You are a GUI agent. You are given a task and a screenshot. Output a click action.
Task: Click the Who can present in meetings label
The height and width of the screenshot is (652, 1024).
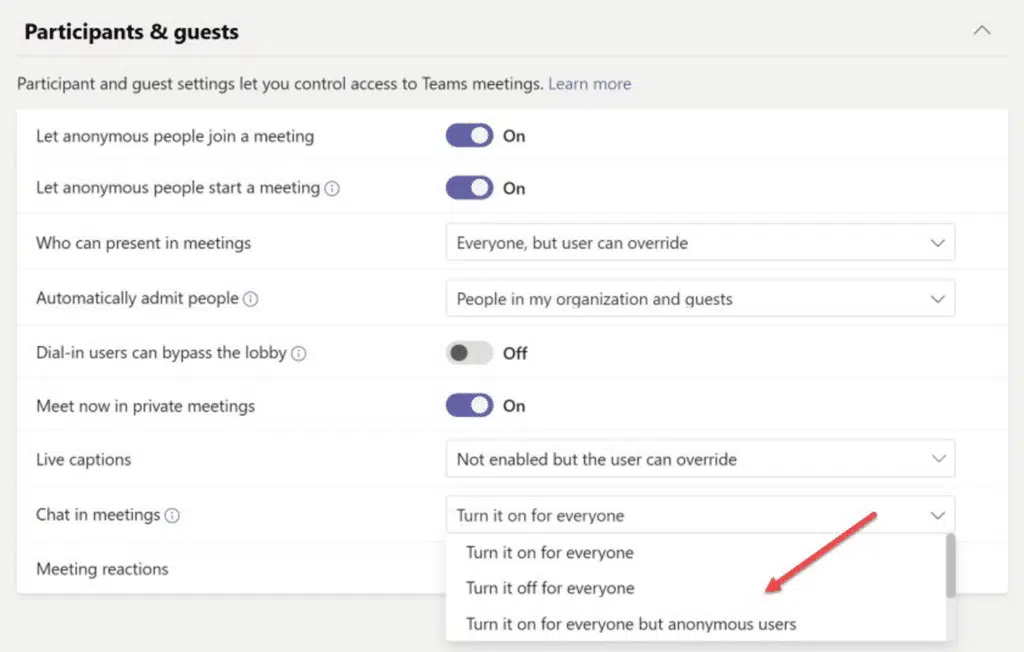click(144, 243)
